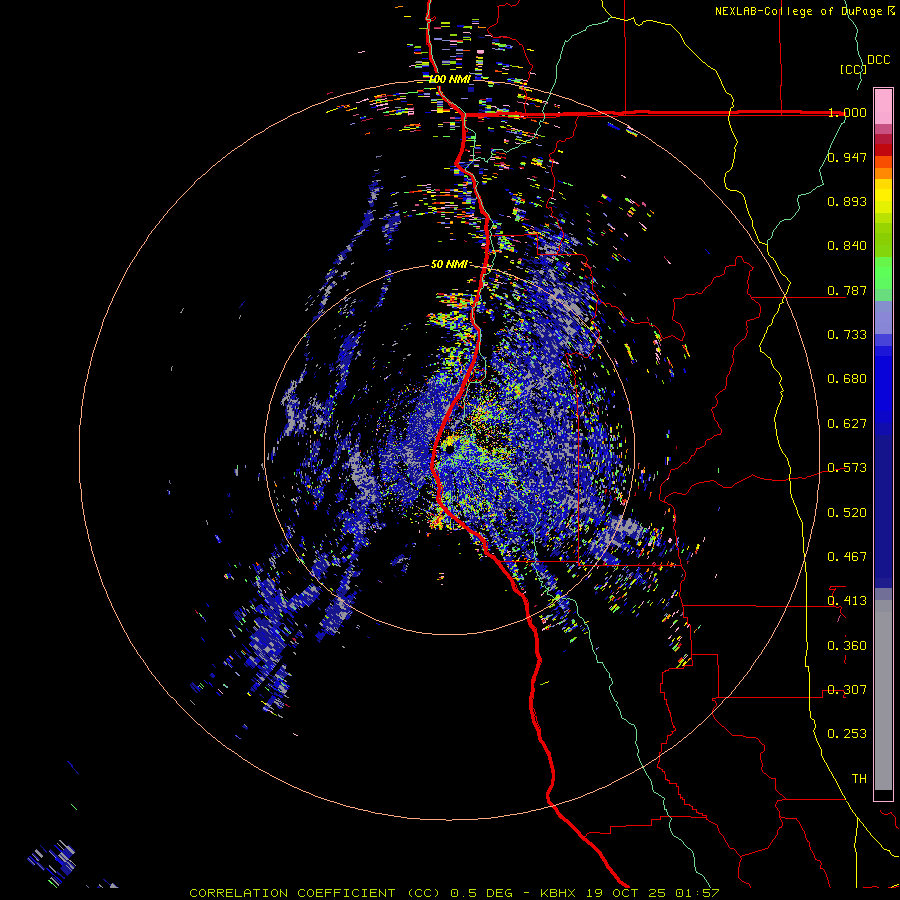The image size is (900, 900).
Task: Click the 0.840 legend value
Action: pos(847,246)
